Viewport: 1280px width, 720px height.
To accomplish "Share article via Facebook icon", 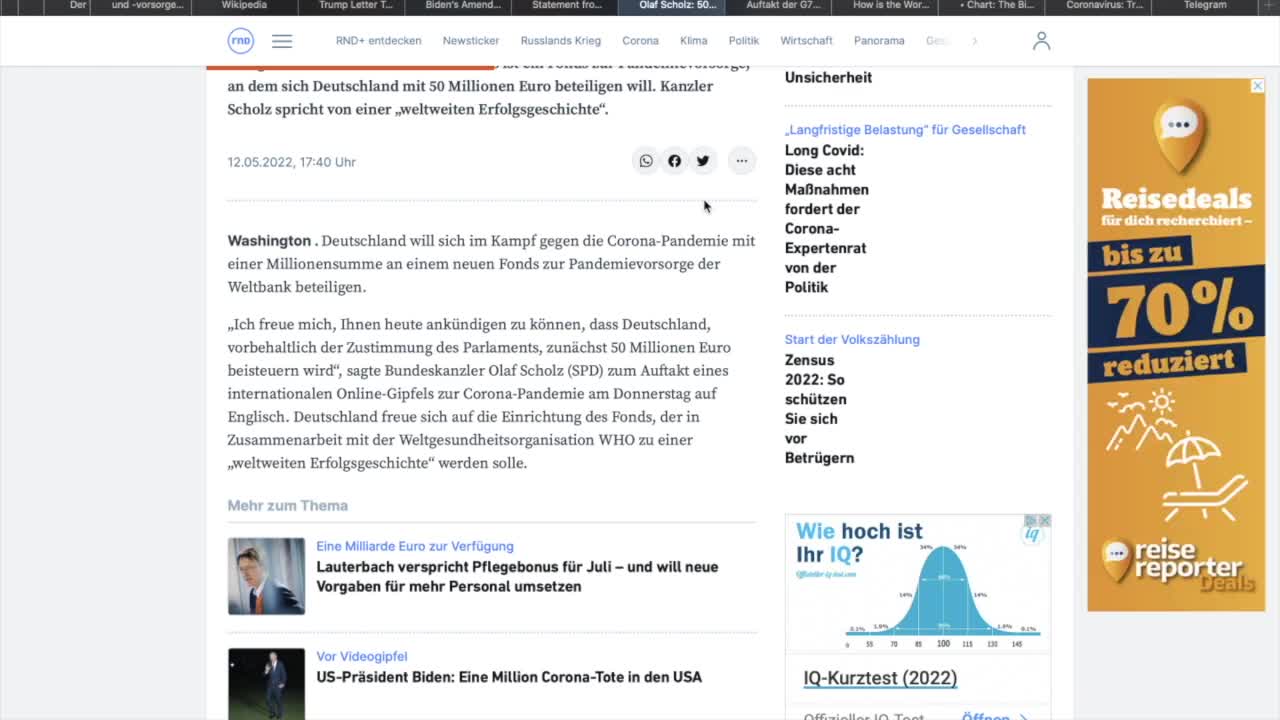I will (x=675, y=161).
